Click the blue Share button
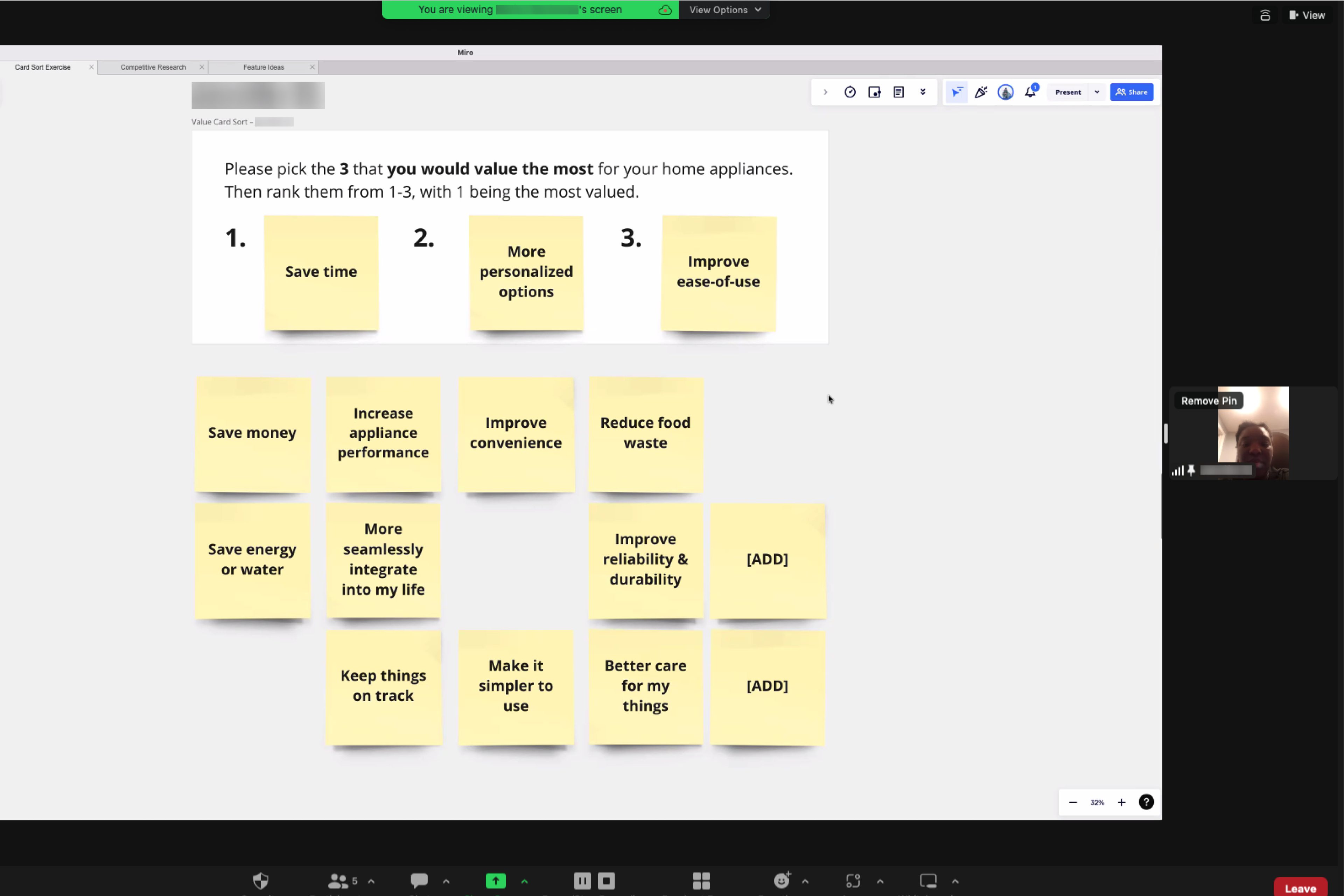1344x896 pixels. [x=1132, y=92]
